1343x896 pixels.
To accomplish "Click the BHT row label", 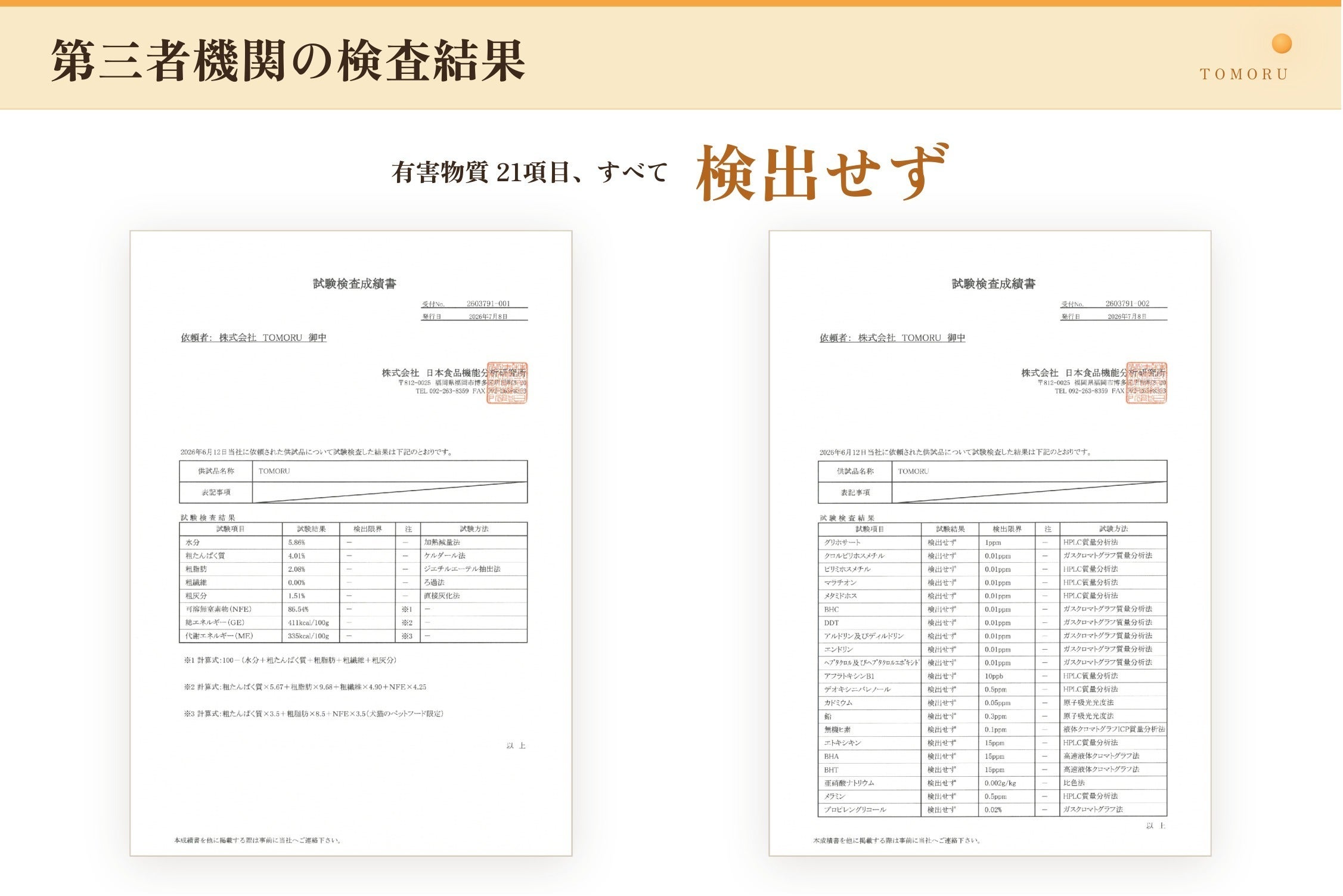I will (x=832, y=770).
